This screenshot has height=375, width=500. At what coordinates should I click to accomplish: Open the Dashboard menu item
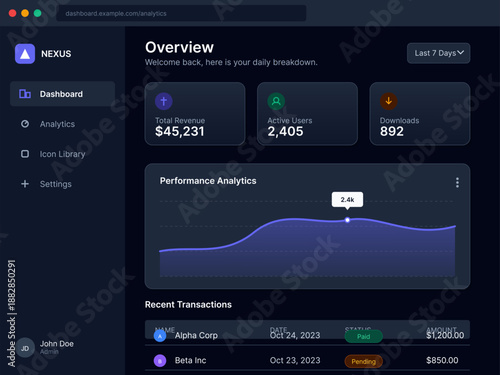(x=63, y=94)
